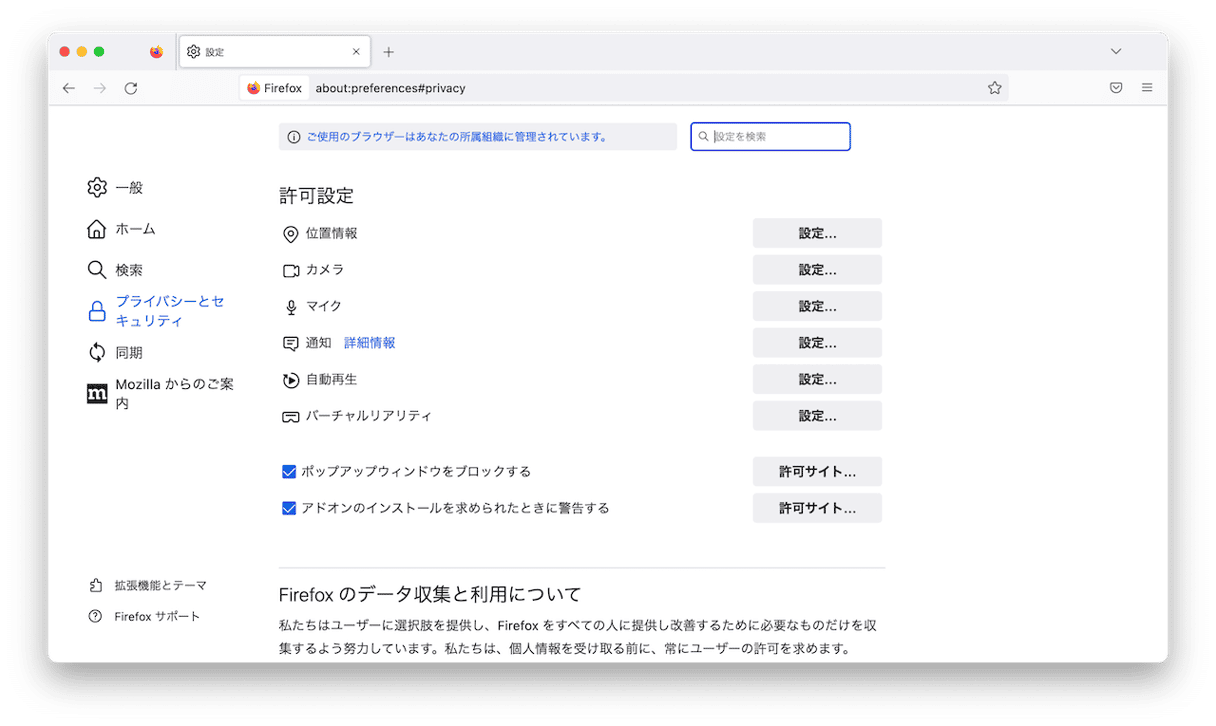Click the notification bubble icon beside 通知

[291, 344]
